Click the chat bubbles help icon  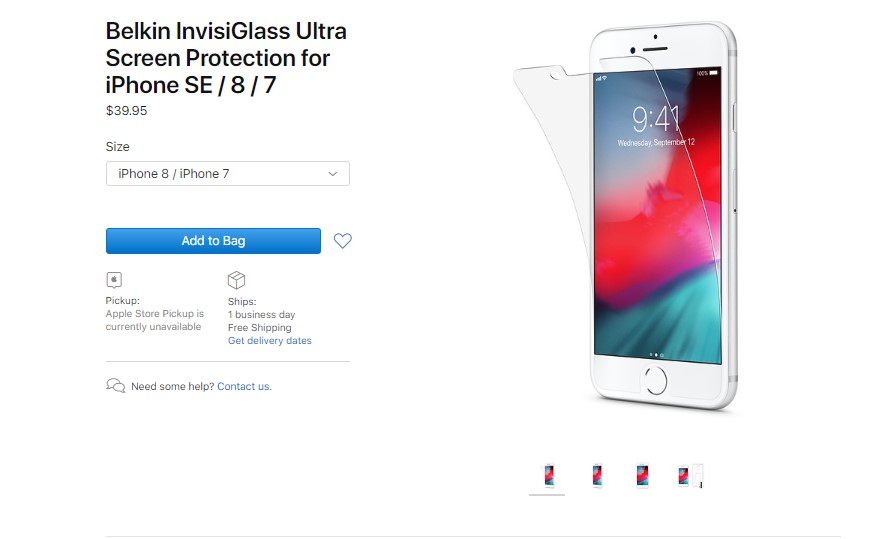click(x=115, y=386)
